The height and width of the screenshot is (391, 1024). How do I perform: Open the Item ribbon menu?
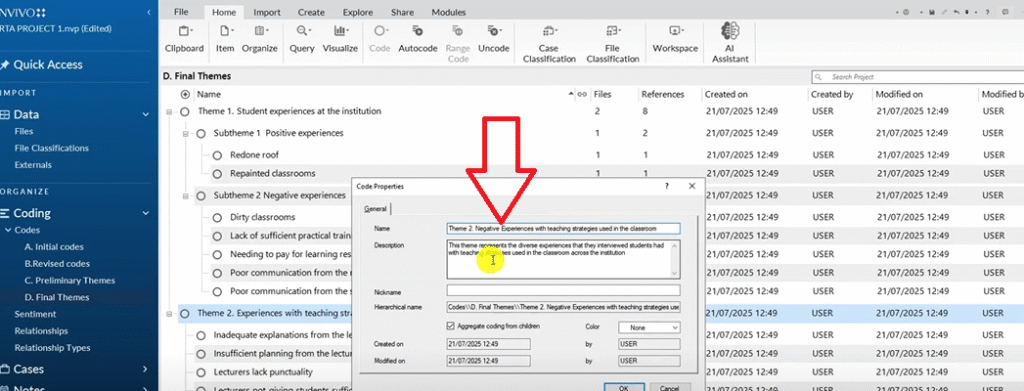(225, 39)
